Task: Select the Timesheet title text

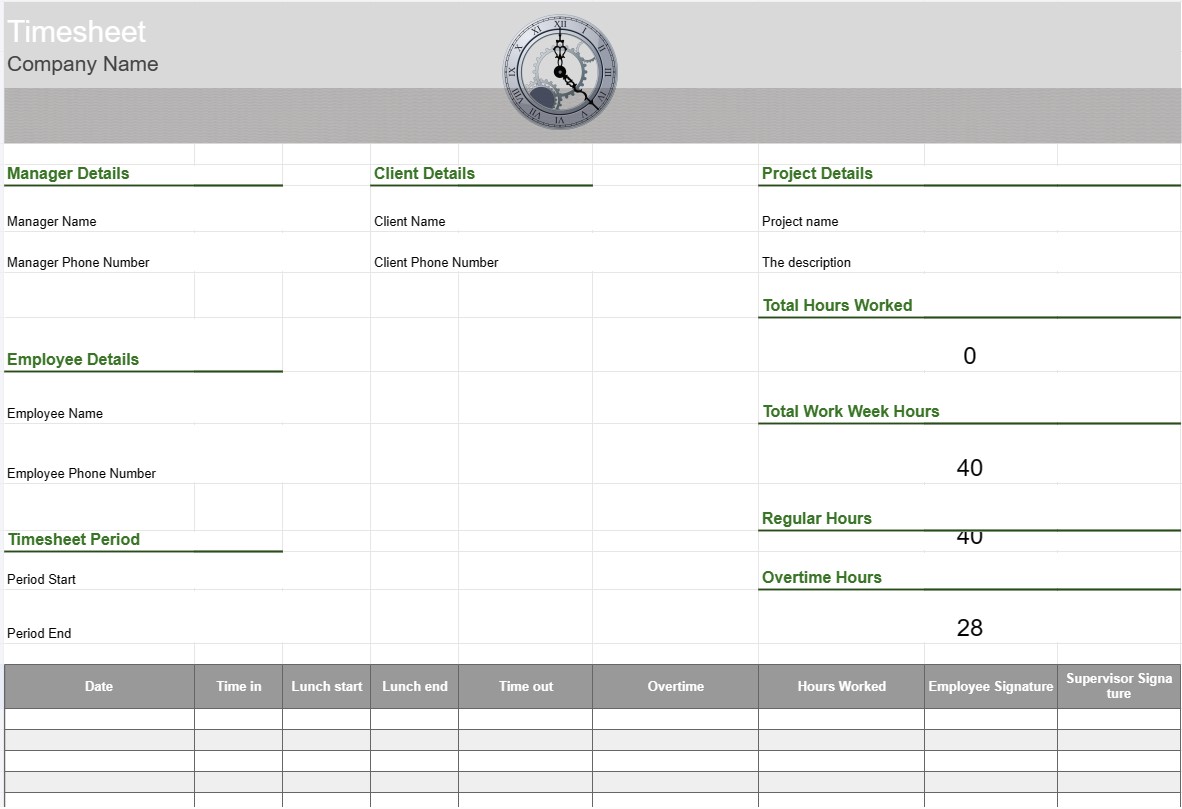Action: click(77, 31)
